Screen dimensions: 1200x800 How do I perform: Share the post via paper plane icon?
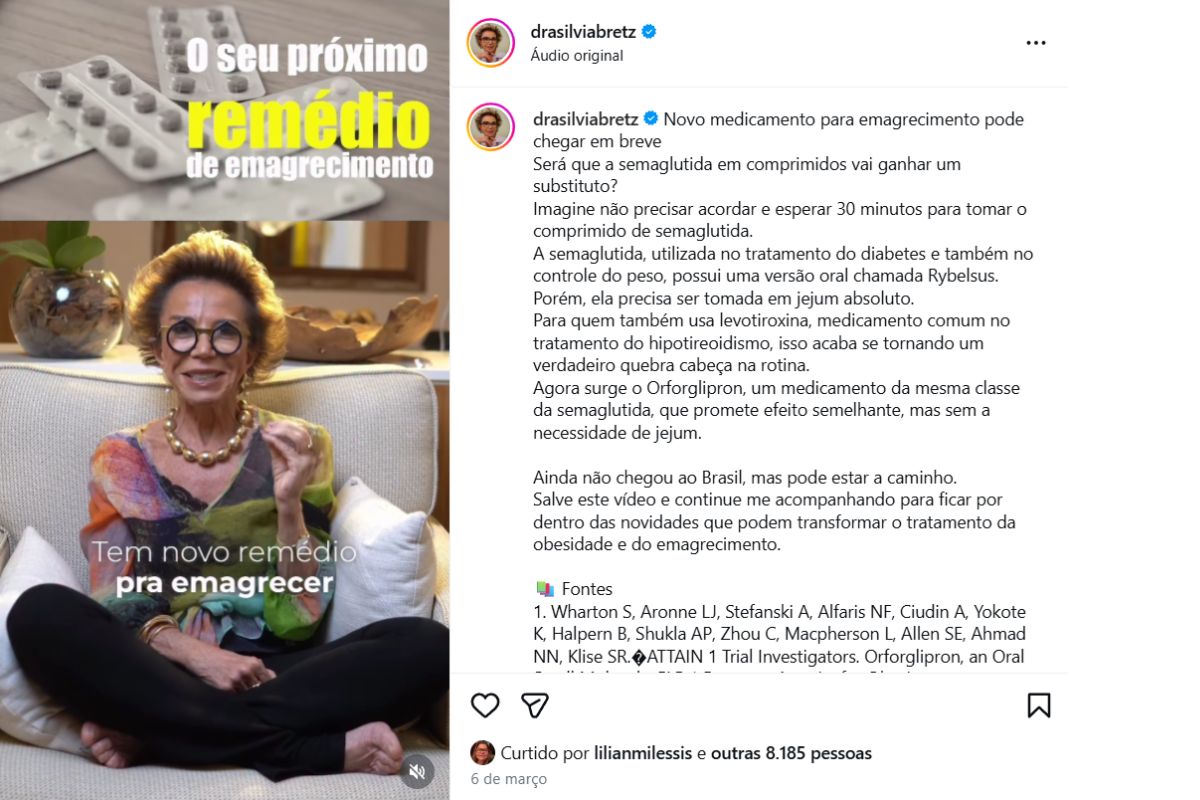[x=535, y=705]
